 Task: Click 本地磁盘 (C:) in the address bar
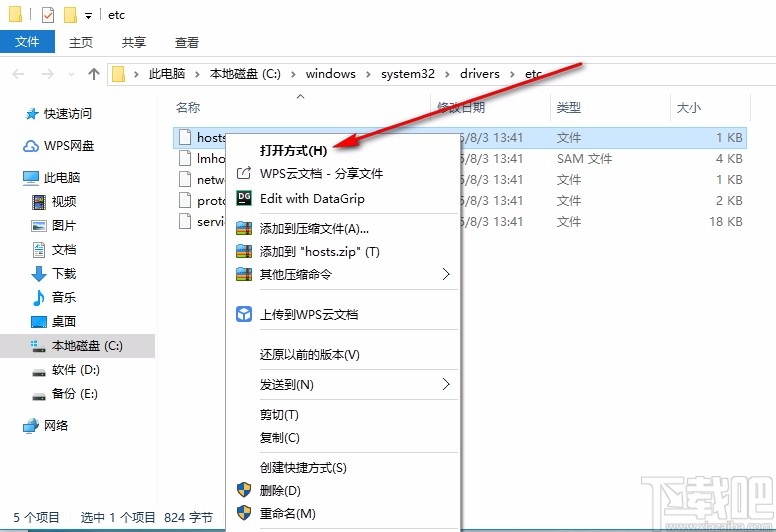[x=245, y=74]
